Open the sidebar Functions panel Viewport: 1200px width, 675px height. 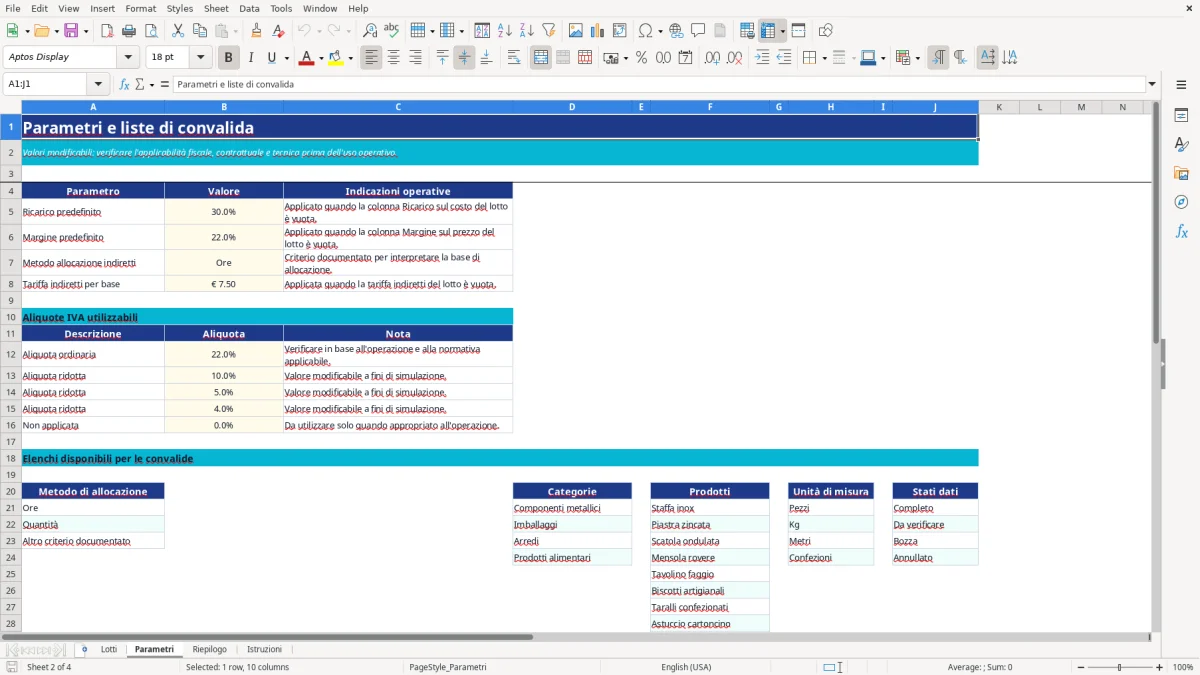click(1181, 231)
